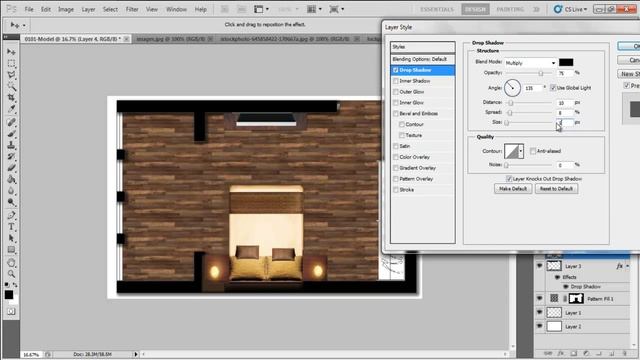The image size is (640, 360).
Task: Open the status bar info arrow
Action: 136,354
